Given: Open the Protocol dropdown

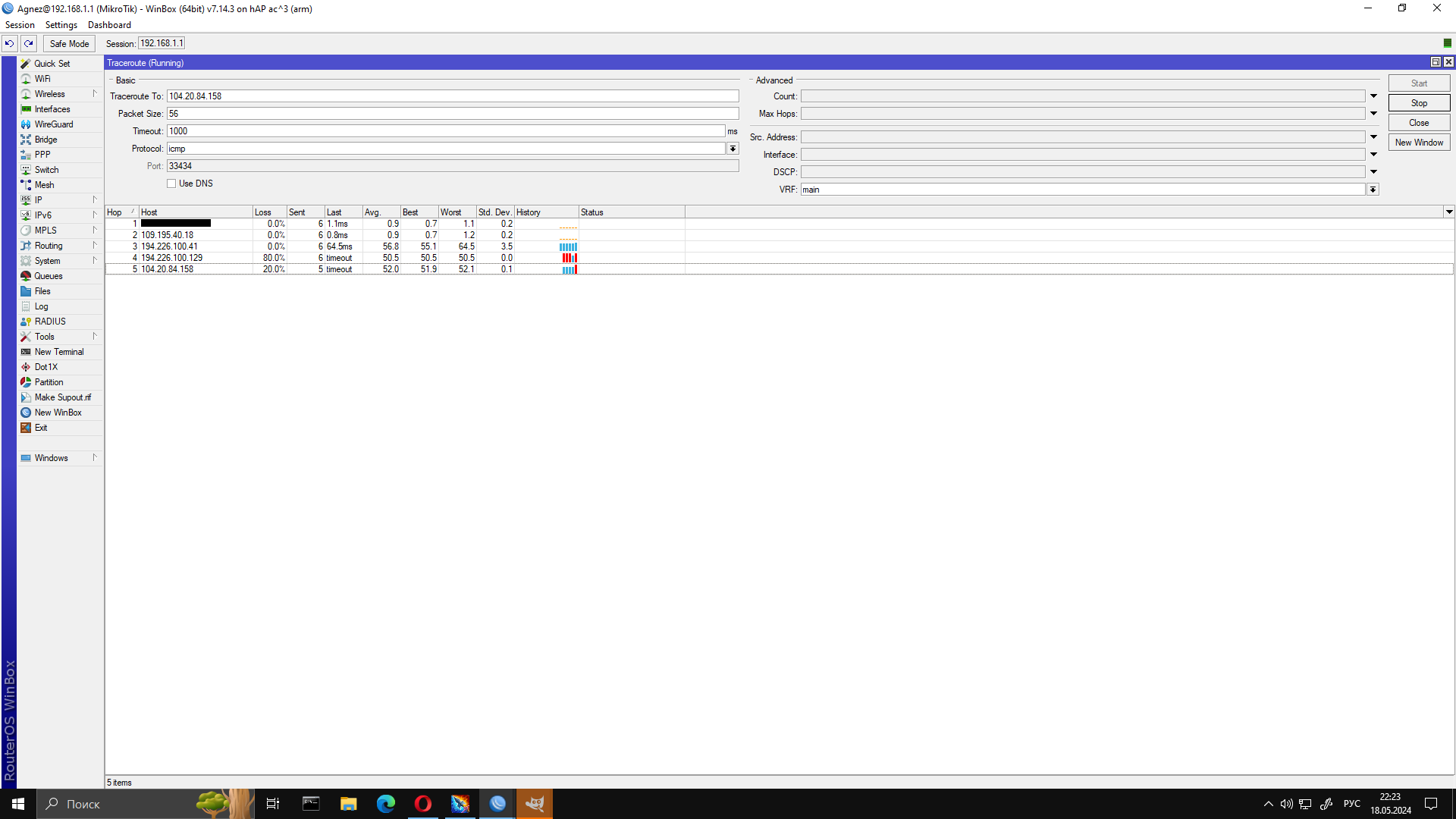Looking at the screenshot, I should 733,149.
